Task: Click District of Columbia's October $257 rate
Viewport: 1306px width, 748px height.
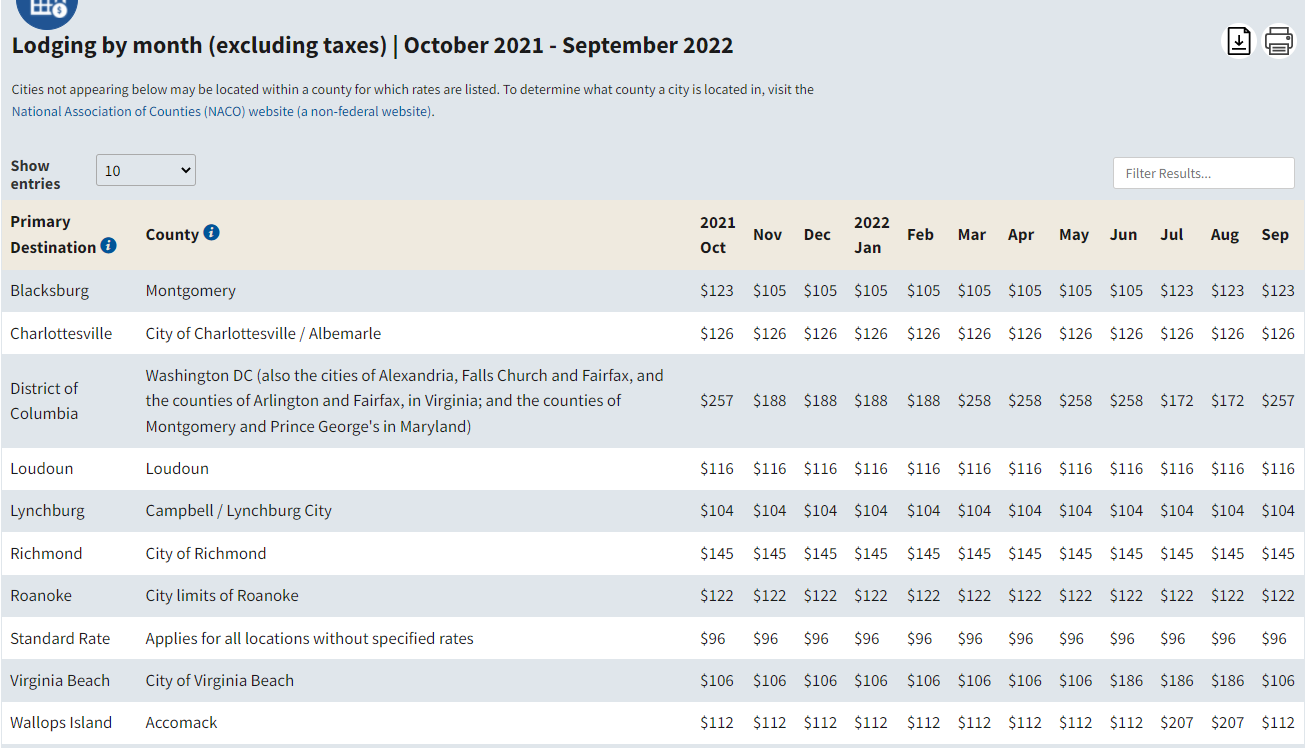Action: [717, 400]
